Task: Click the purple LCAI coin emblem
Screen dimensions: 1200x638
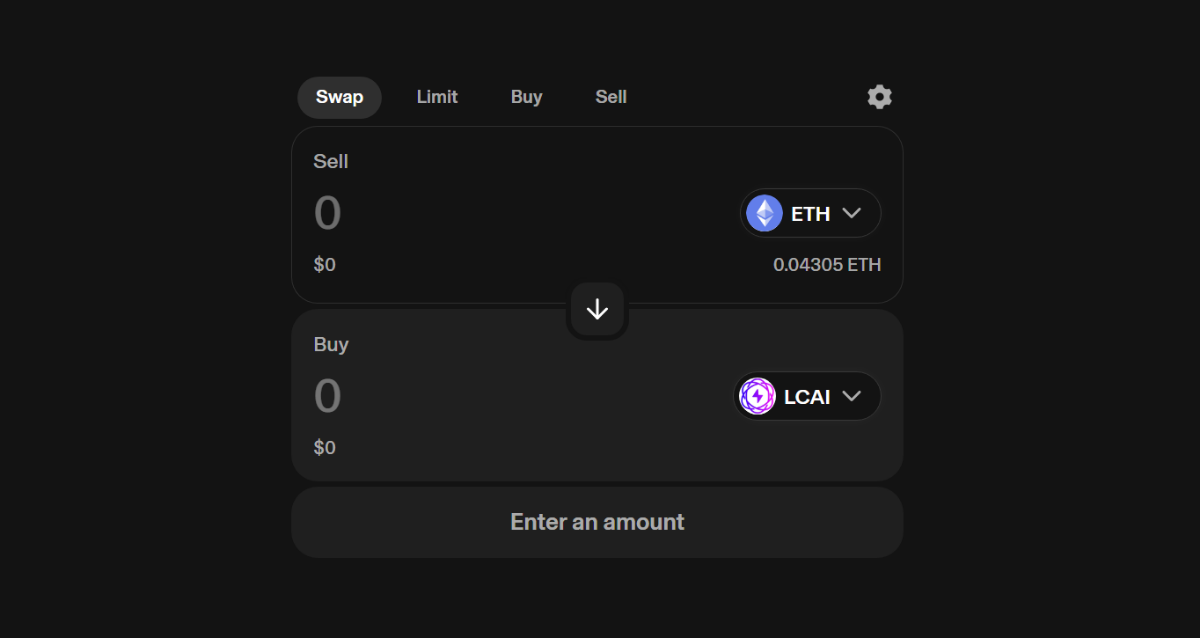Action: coord(757,396)
